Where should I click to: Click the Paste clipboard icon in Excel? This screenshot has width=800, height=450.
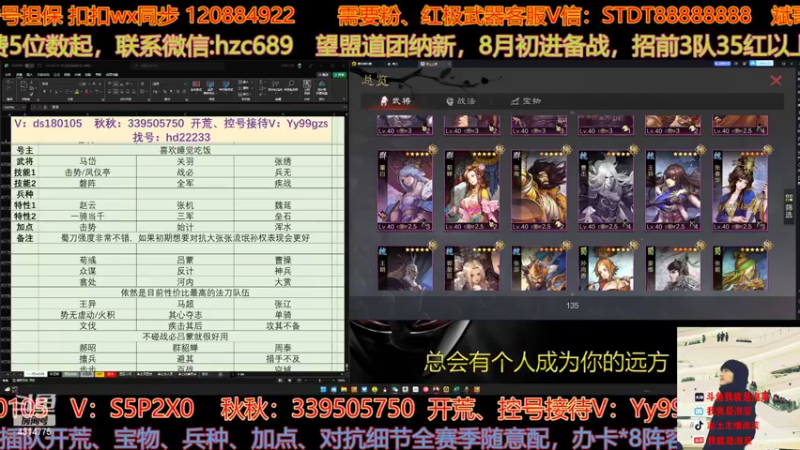click(x=23, y=86)
